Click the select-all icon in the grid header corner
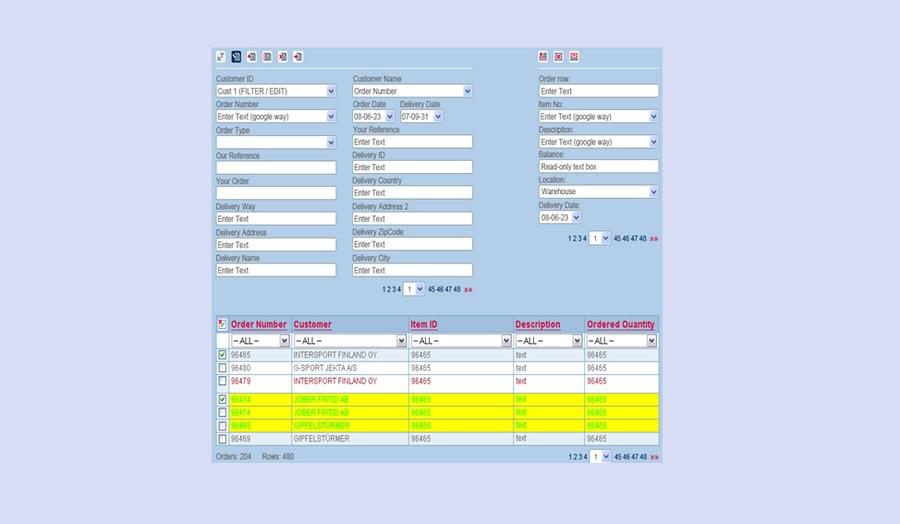900x524 pixels. pyautogui.click(x=222, y=324)
